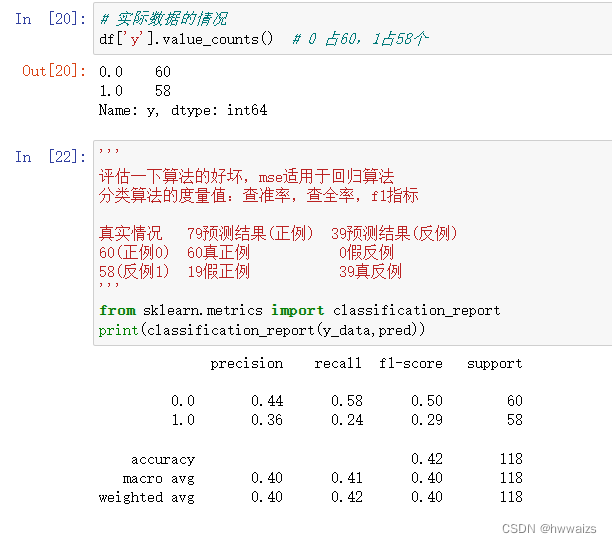Viewport: 612px width, 543px height.
Task: Click the line '分类算法的度量值：查准率，查全率，f1指标'
Action: [x=258, y=195]
